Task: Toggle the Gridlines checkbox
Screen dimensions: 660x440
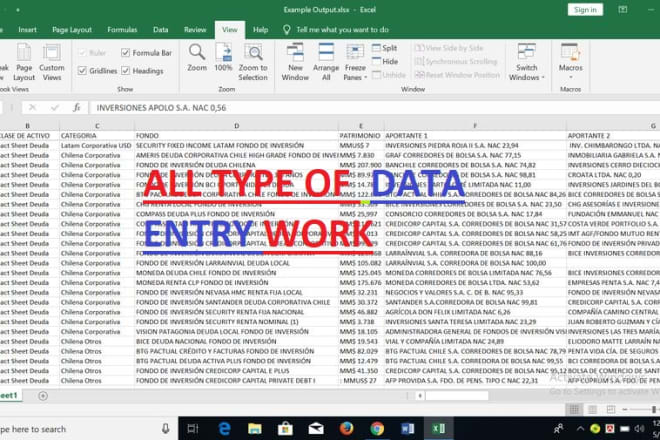Action: [82, 71]
